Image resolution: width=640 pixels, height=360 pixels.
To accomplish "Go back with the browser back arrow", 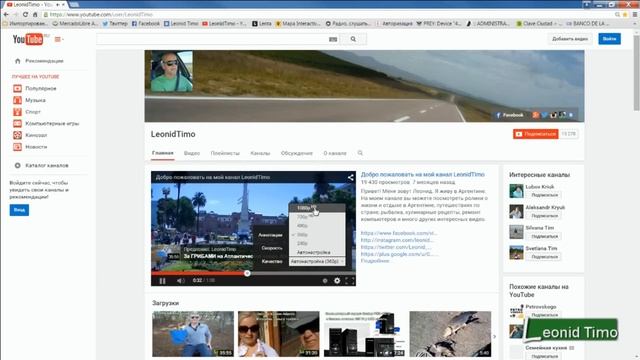I will pyautogui.click(x=6, y=14).
